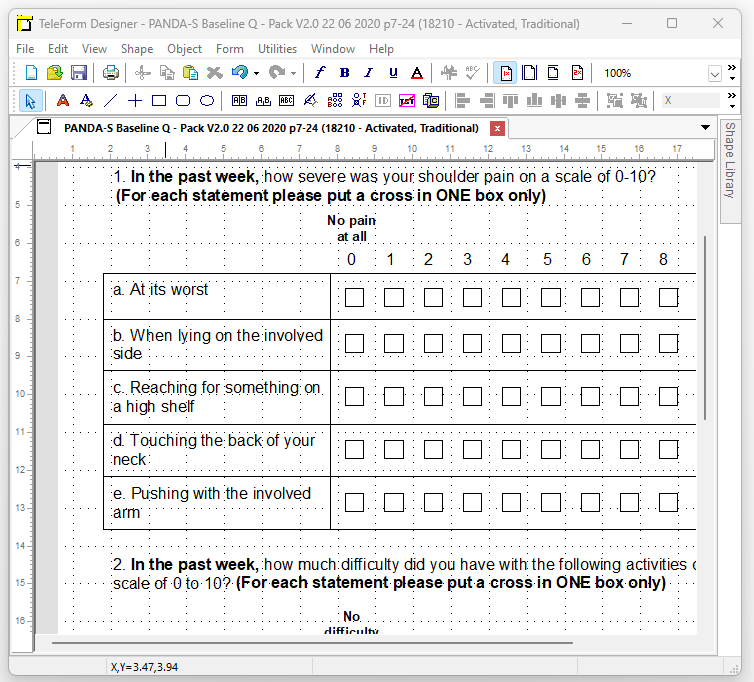Save the form with the floppy disk icon

click(x=79, y=73)
